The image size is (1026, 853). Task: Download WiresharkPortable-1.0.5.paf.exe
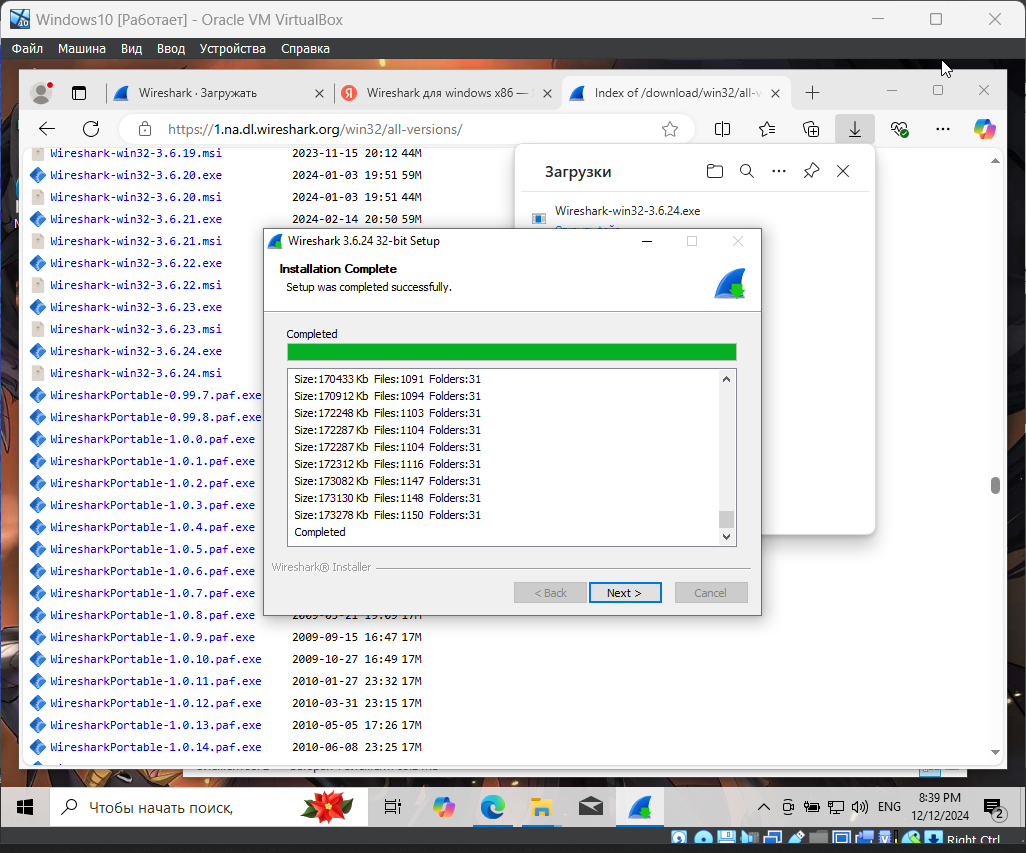(152, 549)
